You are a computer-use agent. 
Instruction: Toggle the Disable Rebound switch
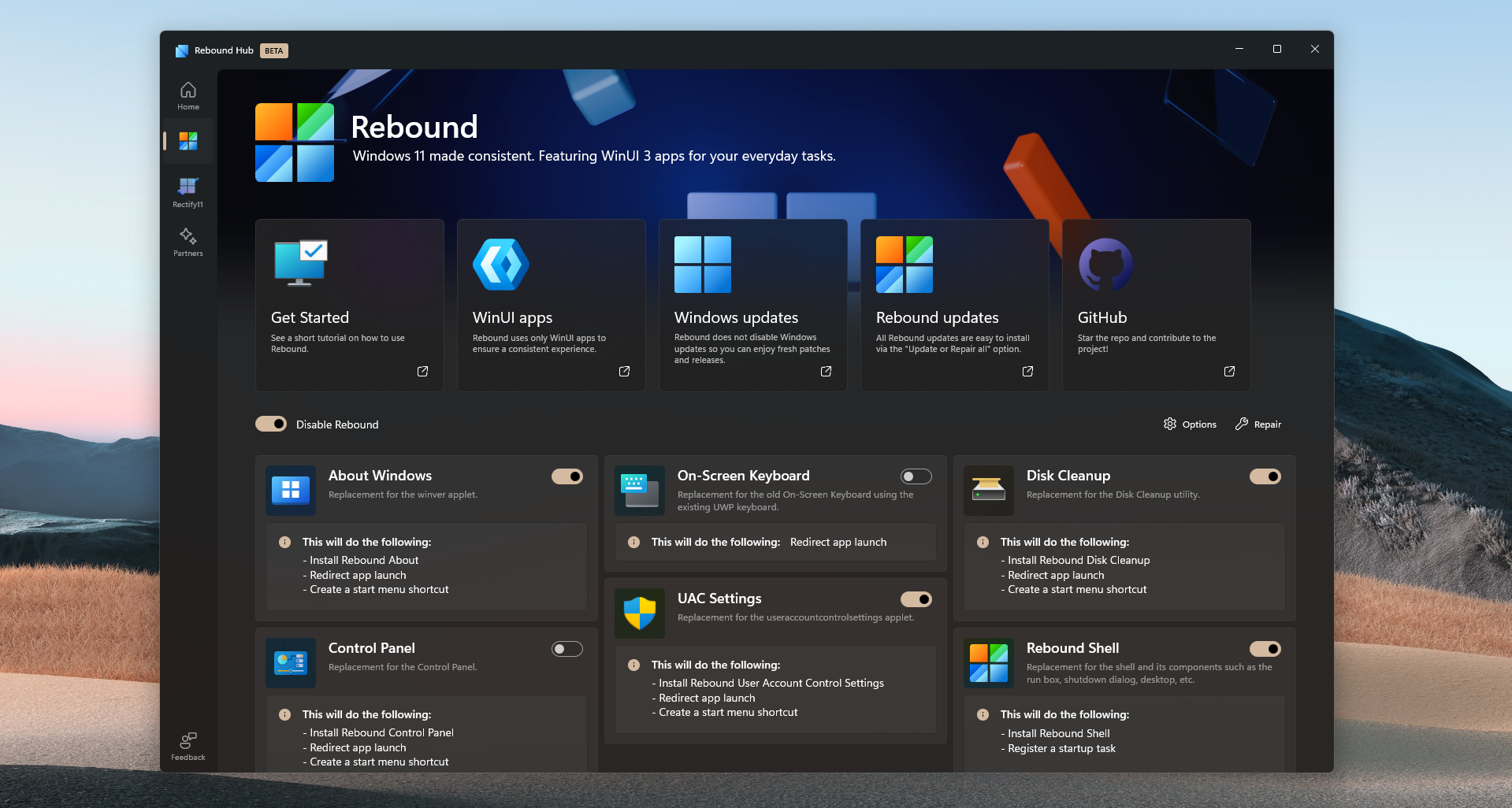(271, 424)
